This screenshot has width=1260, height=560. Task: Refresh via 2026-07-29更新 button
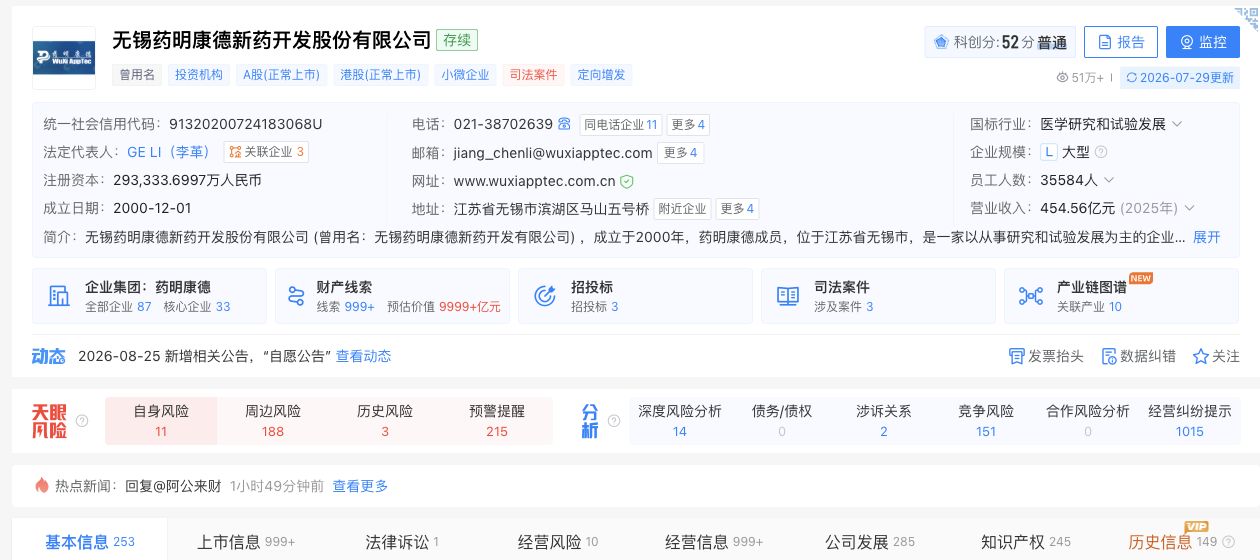[x=1180, y=77]
